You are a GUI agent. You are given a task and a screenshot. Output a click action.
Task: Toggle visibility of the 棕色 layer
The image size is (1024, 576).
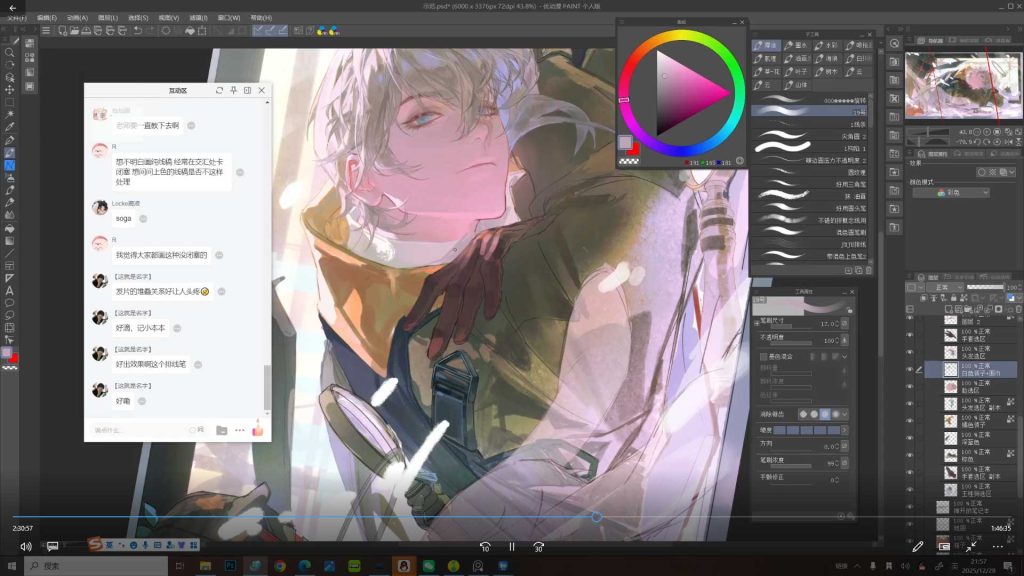(910, 455)
